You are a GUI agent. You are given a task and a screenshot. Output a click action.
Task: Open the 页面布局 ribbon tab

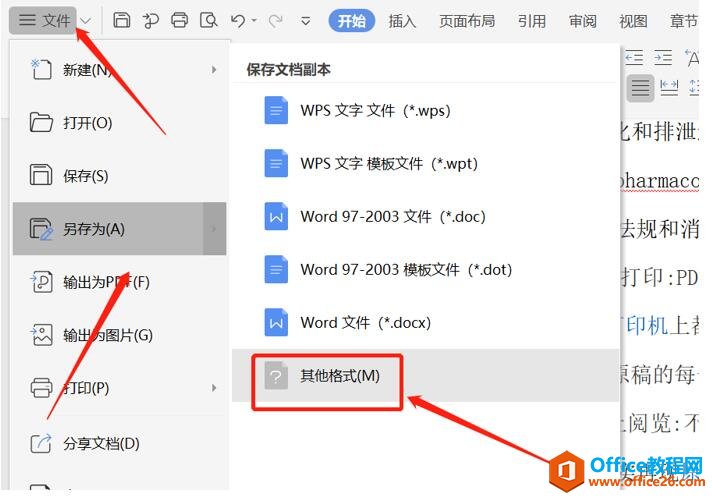pyautogui.click(x=467, y=21)
